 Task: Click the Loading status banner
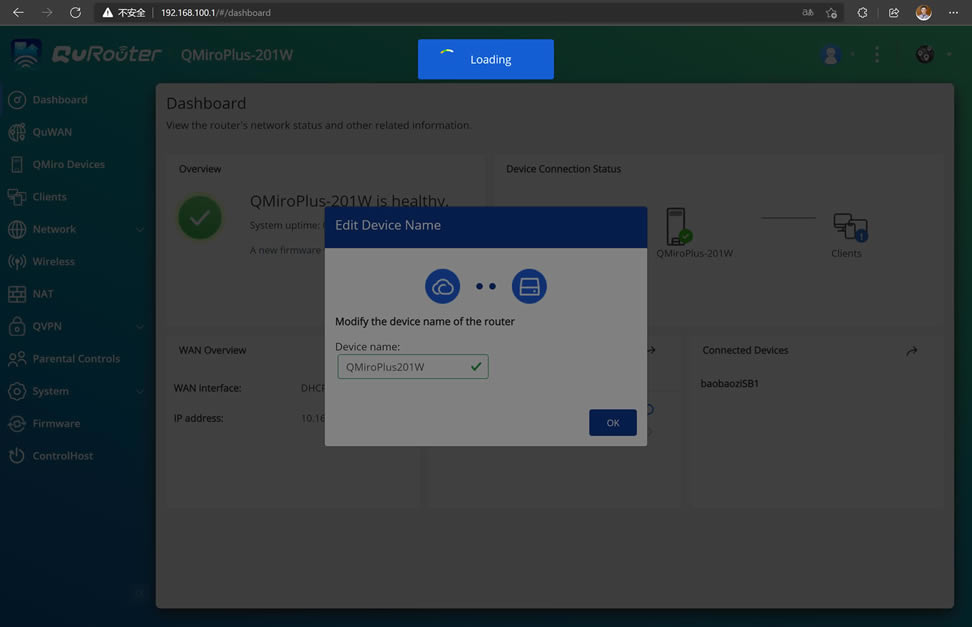coord(485,59)
